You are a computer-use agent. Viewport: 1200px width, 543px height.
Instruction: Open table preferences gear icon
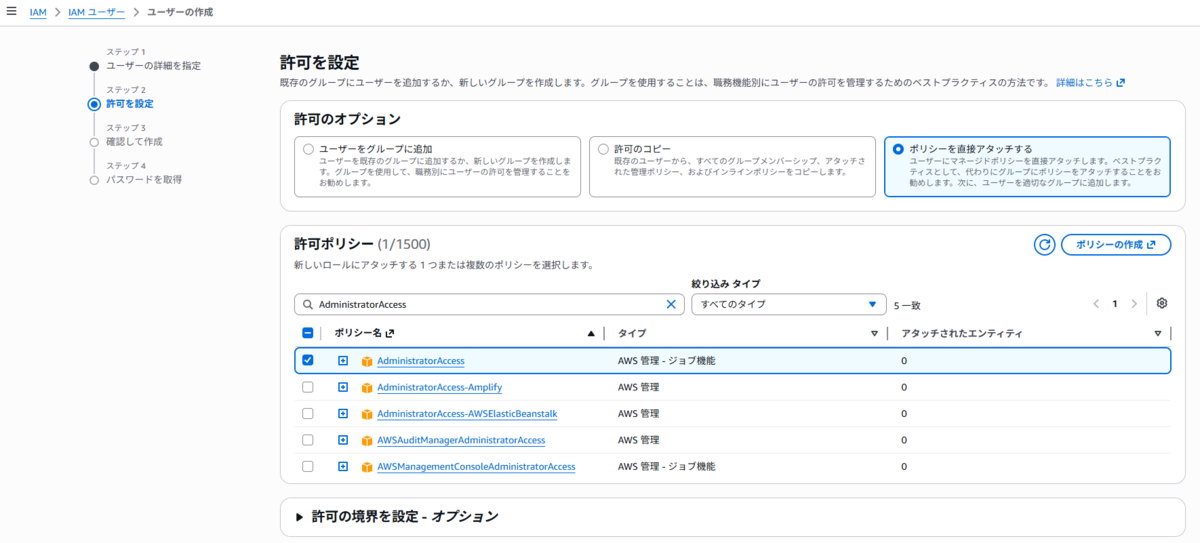click(x=1162, y=303)
